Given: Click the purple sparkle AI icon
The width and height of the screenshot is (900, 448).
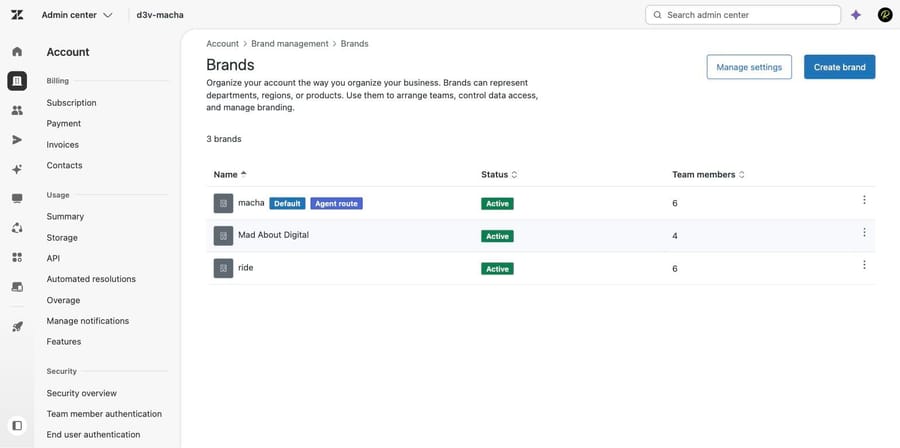Looking at the screenshot, I should [x=856, y=15].
